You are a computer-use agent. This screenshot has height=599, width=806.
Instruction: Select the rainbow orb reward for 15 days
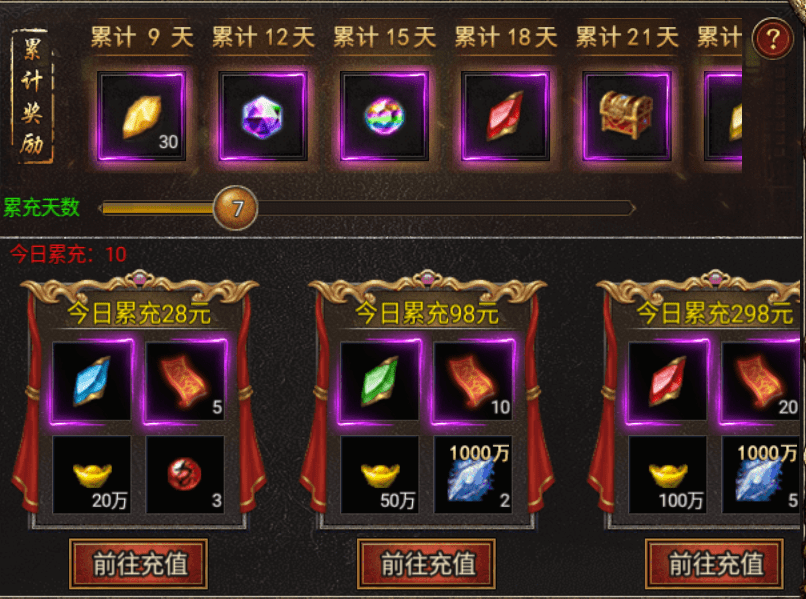click(x=384, y=116)
